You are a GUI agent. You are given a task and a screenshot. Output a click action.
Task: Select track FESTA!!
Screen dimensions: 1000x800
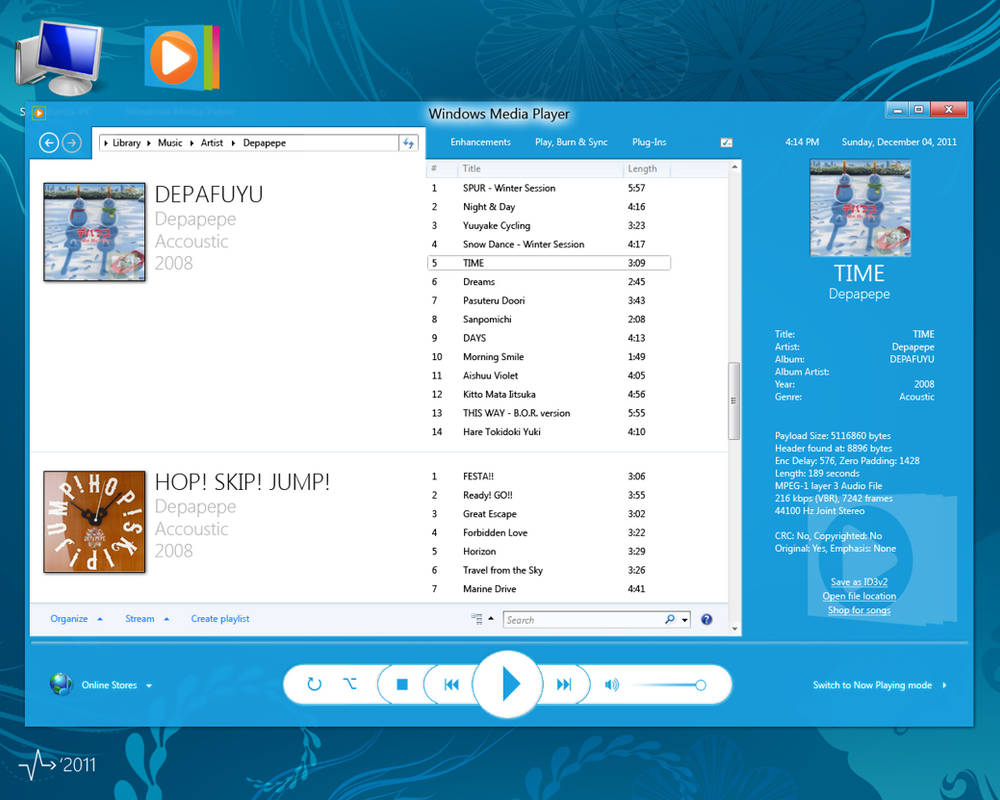pyautogui.click(x=548, y=476)
